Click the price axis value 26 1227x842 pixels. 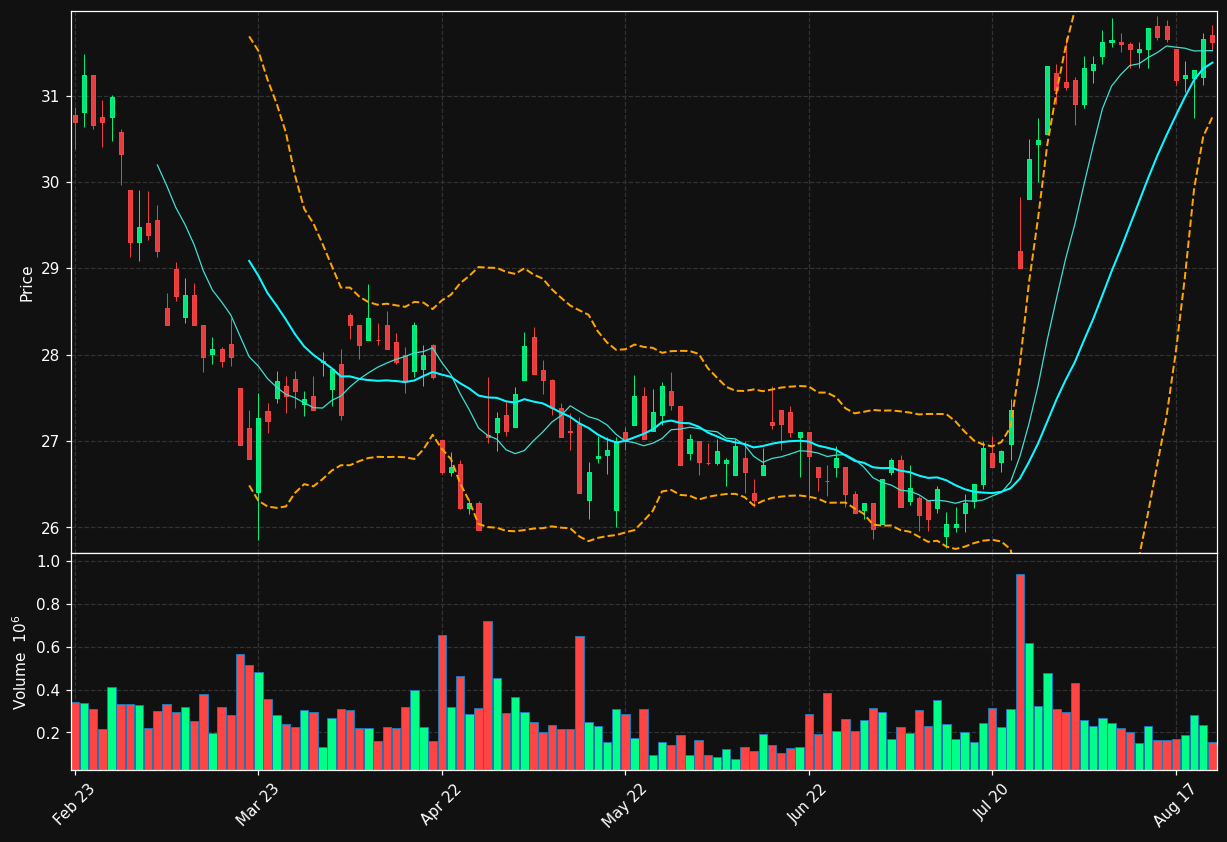click(x=50, y=528)
